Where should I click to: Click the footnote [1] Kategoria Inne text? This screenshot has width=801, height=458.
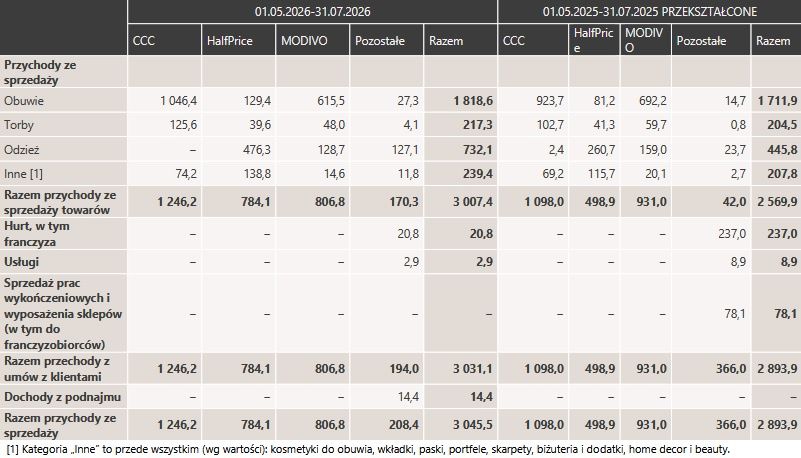[368, 449]
